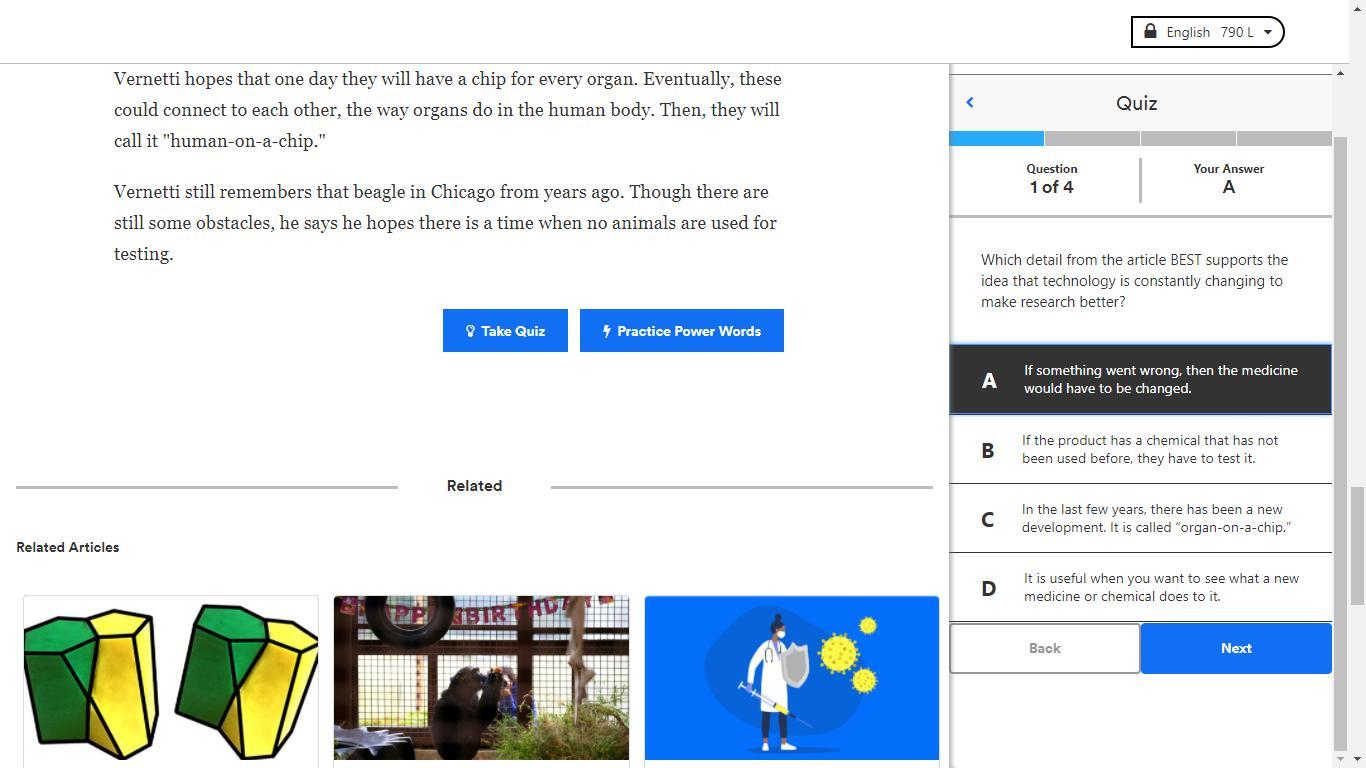Click the Take Quiz button
The image size is (1366, 768).
(x=505, y=331)
